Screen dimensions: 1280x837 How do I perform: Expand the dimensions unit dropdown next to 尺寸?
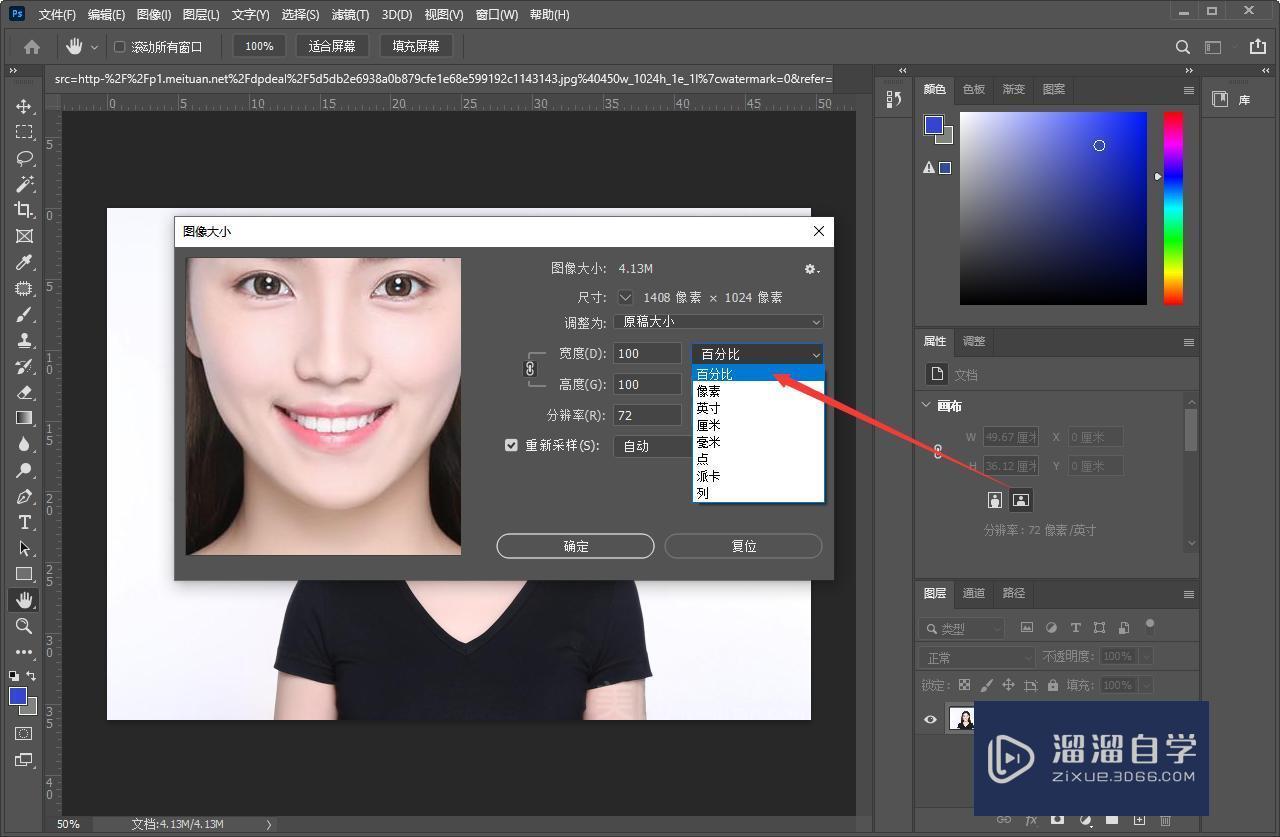[625, 297]
